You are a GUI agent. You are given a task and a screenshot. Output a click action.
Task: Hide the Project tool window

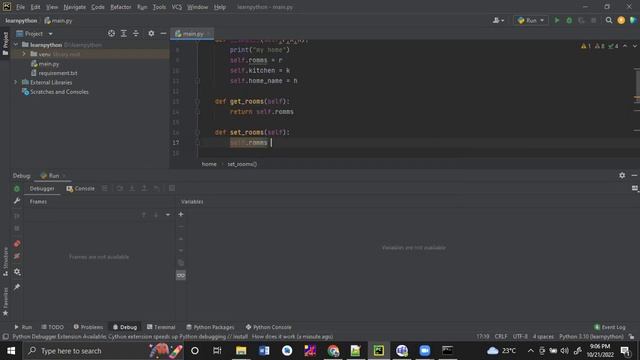pyautogui.click(x=163, y=33)
